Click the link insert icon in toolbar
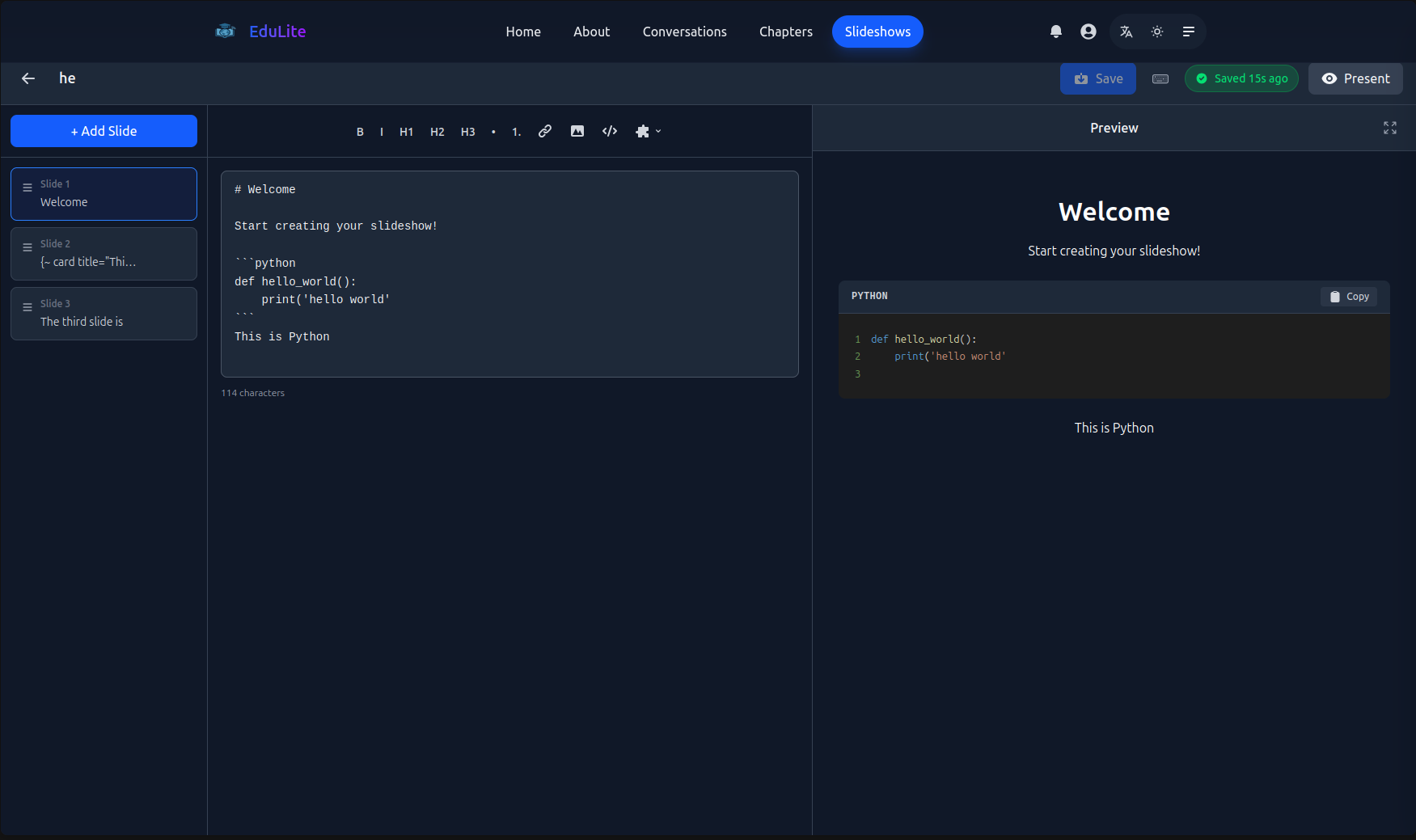The image size is (1416, 840). click(545, 131)
